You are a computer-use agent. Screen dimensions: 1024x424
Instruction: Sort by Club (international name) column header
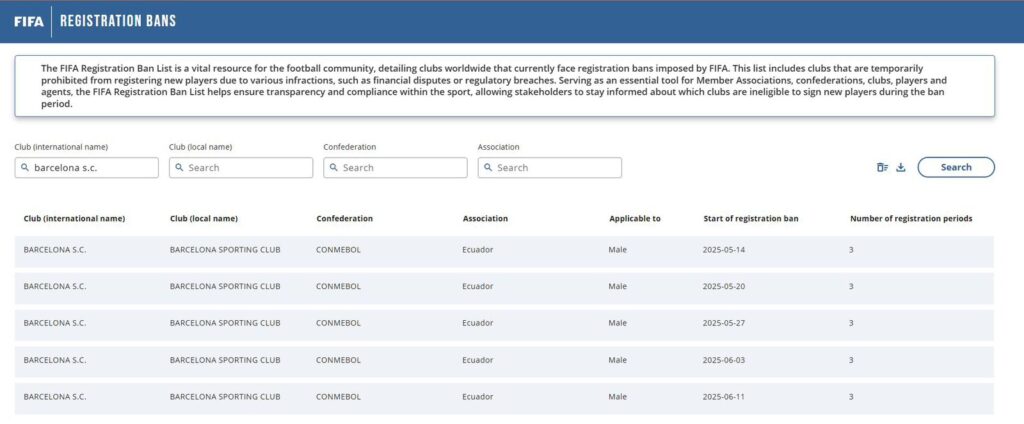coord(74,219)
